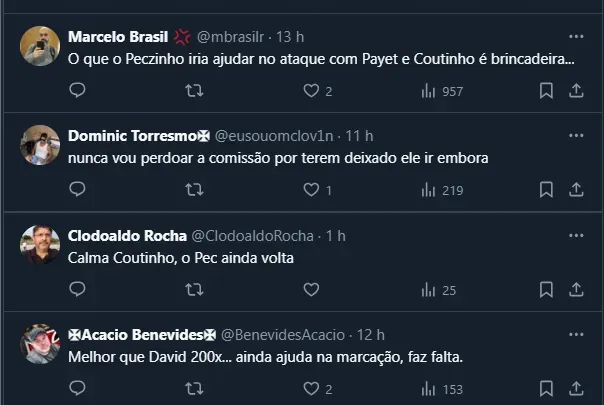Reply to Clodoaldo Rocha's tweet
Image resolution: width=604 pixels, height=405 pixels.
pos(78,290)
